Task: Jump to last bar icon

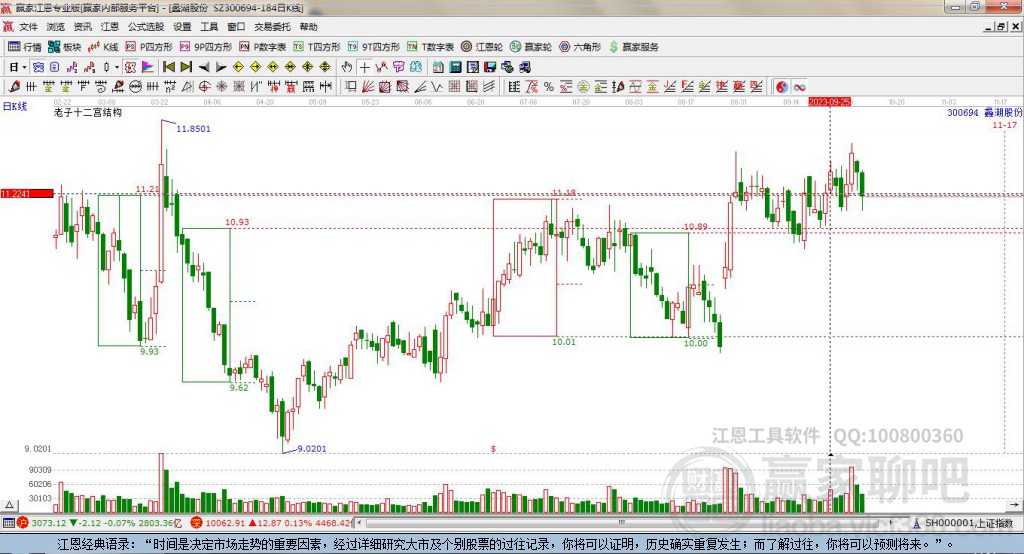Action: 186,67
